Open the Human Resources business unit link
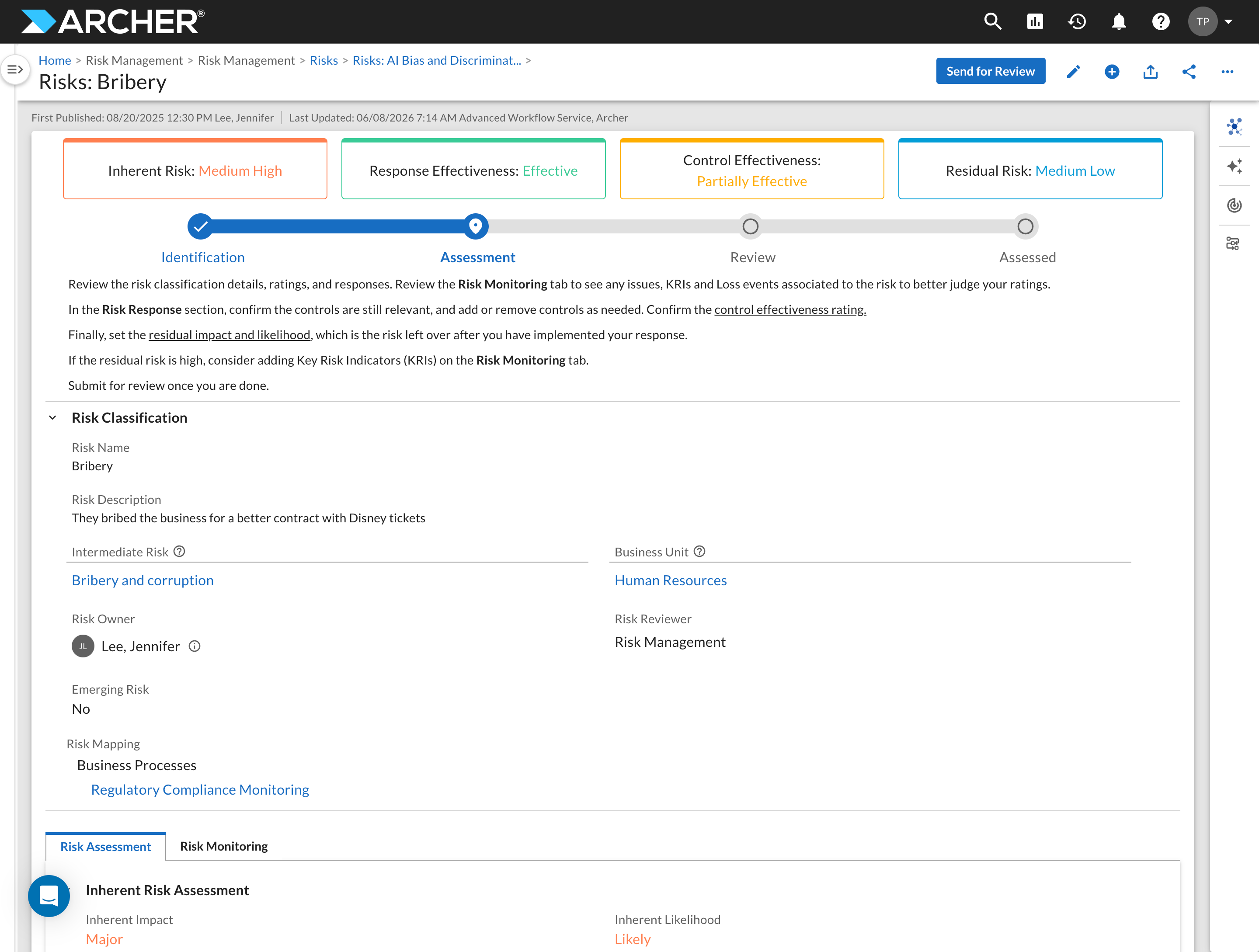 coord(671,580)
